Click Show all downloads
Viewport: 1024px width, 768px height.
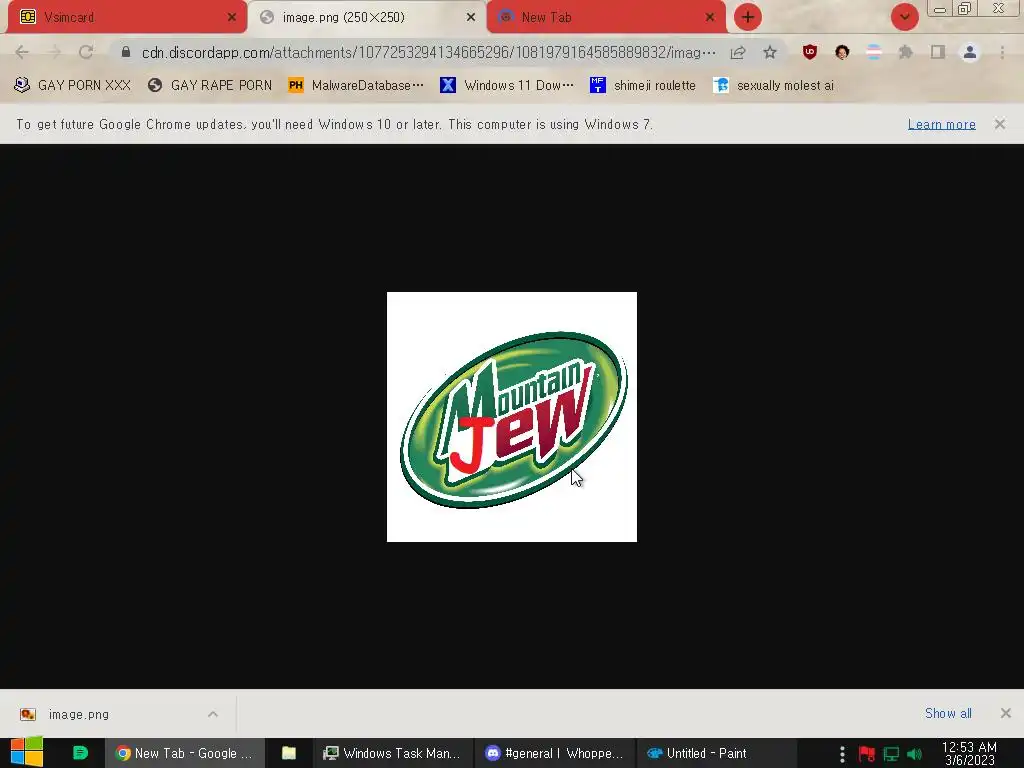(948, 713)
